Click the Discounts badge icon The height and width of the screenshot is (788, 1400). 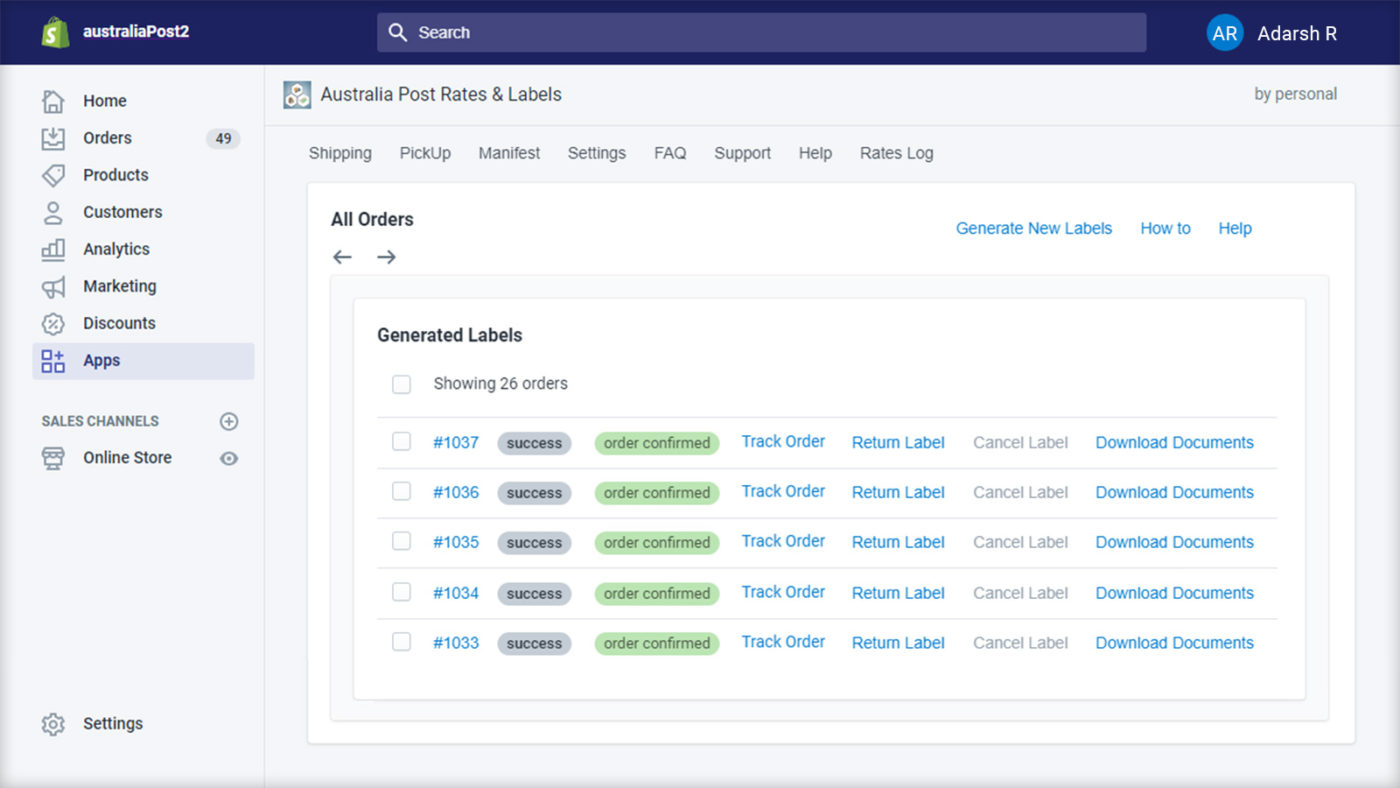click(x=53, y=323)
